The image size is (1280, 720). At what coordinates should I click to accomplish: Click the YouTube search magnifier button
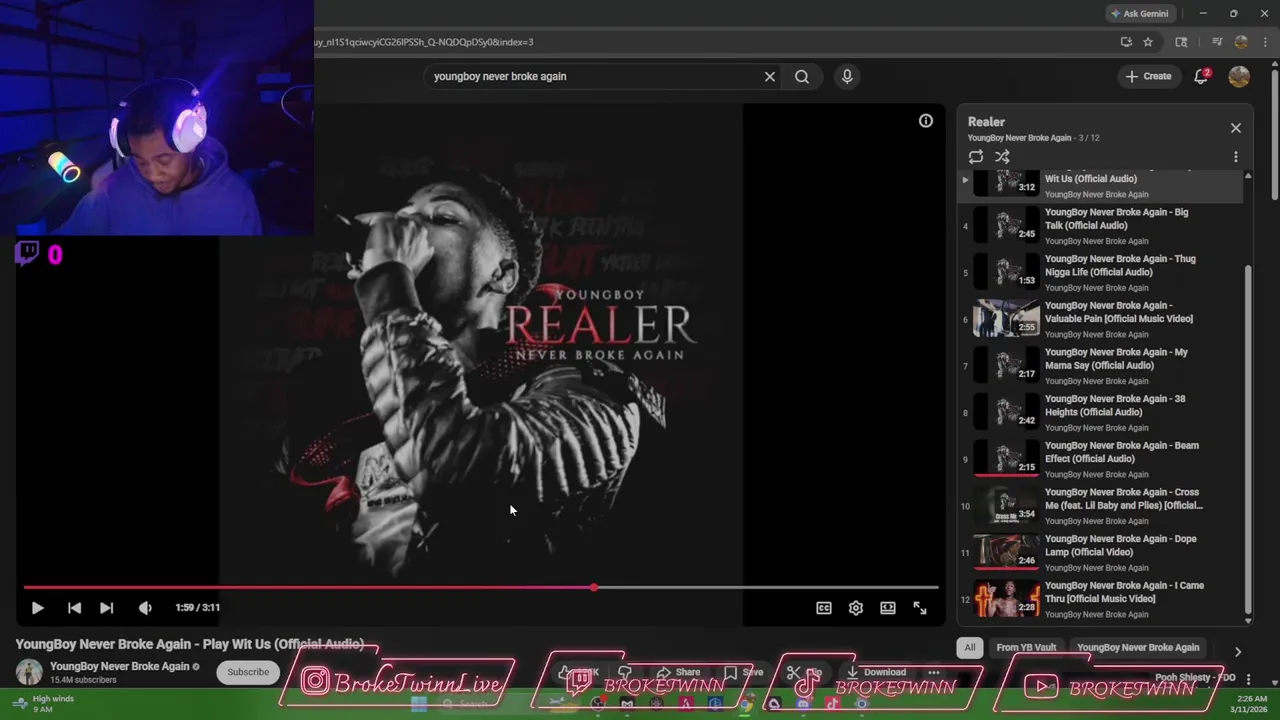point(802,76)
